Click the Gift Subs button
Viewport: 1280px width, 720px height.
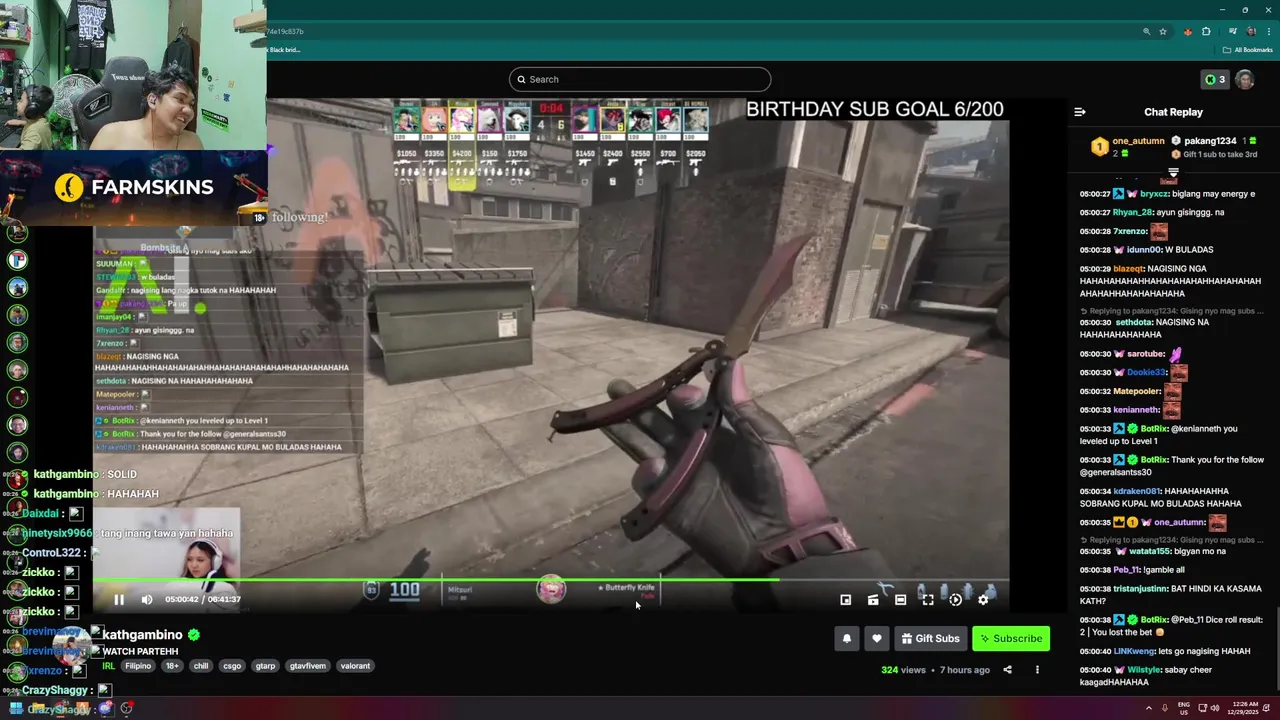tap(930, 639)
